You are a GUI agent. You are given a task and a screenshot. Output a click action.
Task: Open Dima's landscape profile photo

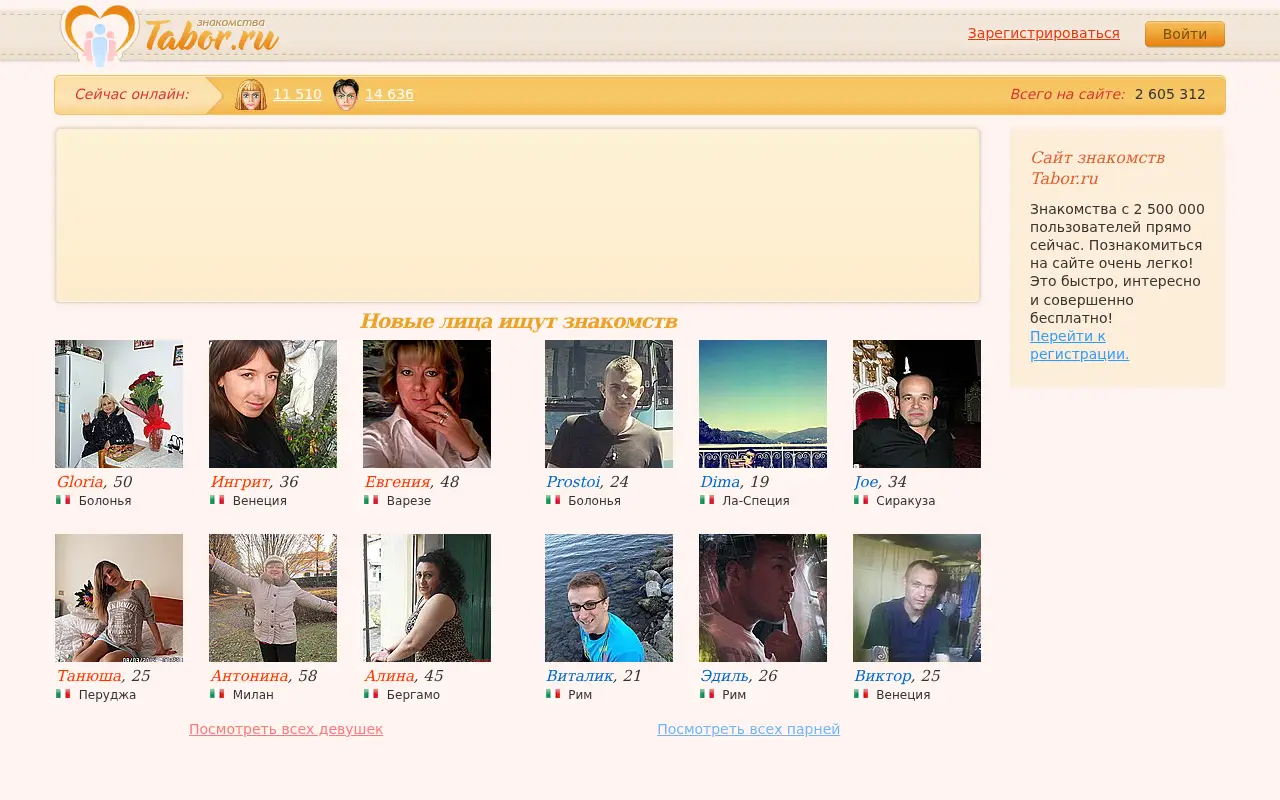(763, 404)
